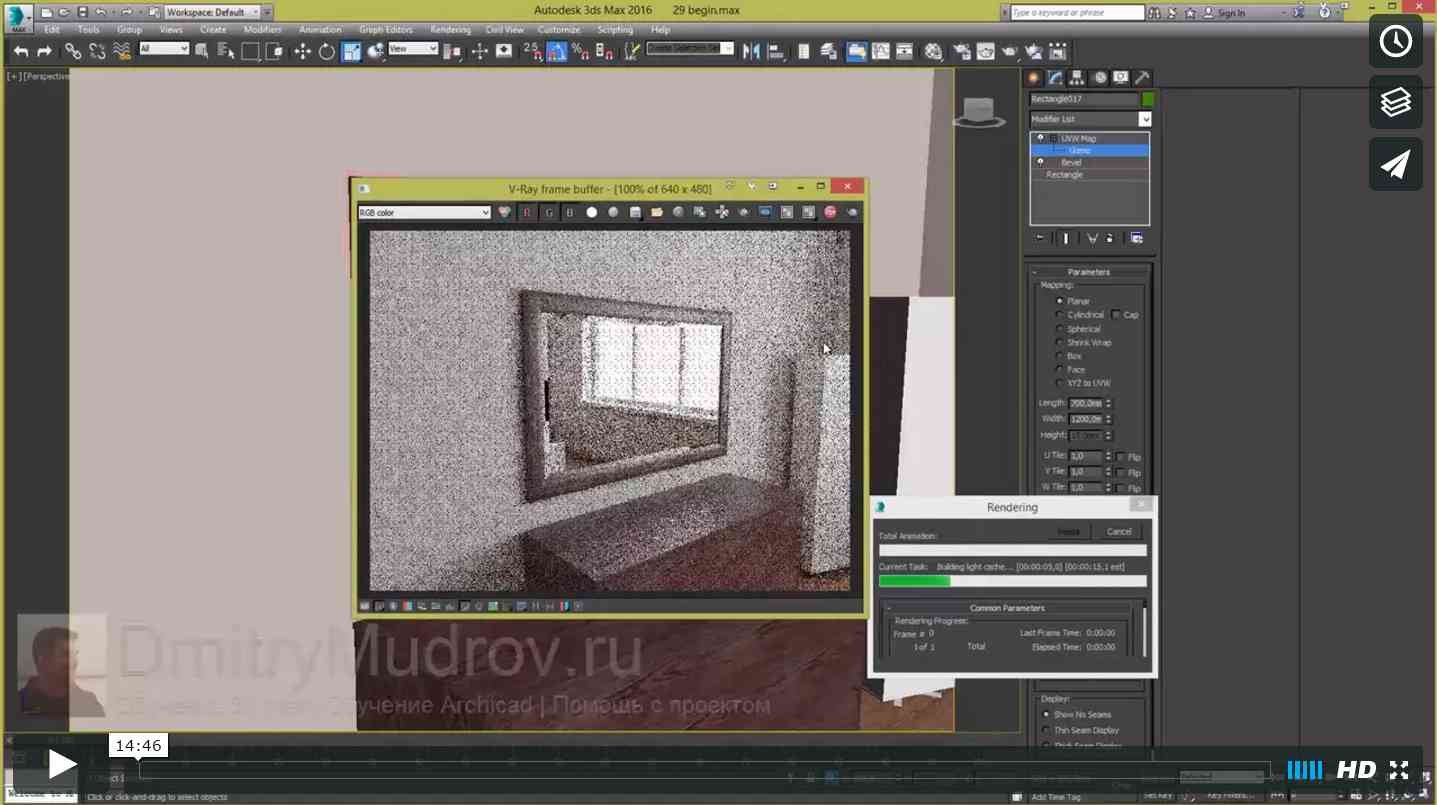The height and width of the screenshot is (805, 1437).
Task: Open the Modifiers menu
Action: [263, 30]
